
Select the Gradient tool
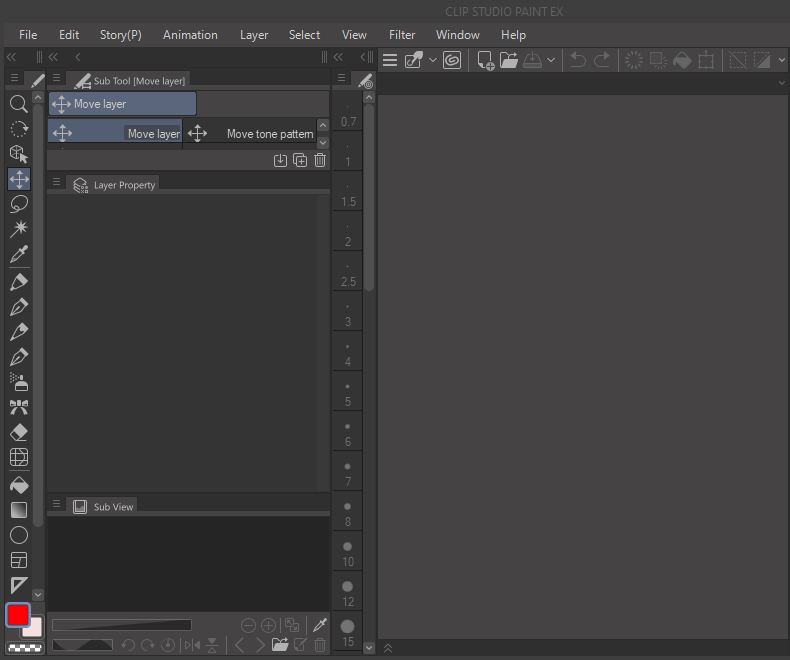(18, 510)
